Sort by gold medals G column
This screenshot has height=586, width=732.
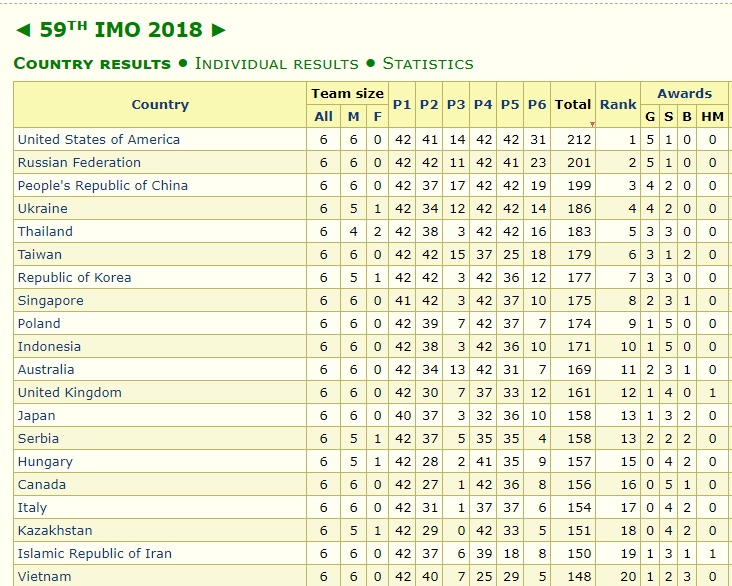(x=650, y=117)
